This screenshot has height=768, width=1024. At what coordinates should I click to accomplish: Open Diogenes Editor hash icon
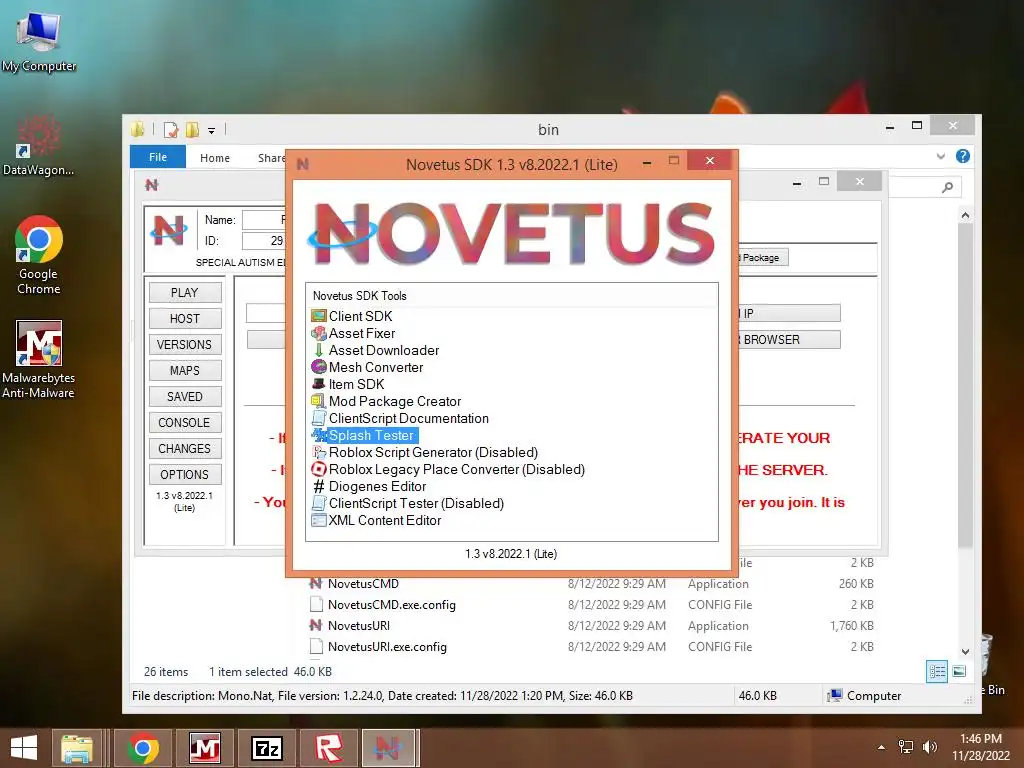pyautogui.click(x=319, y=486)
